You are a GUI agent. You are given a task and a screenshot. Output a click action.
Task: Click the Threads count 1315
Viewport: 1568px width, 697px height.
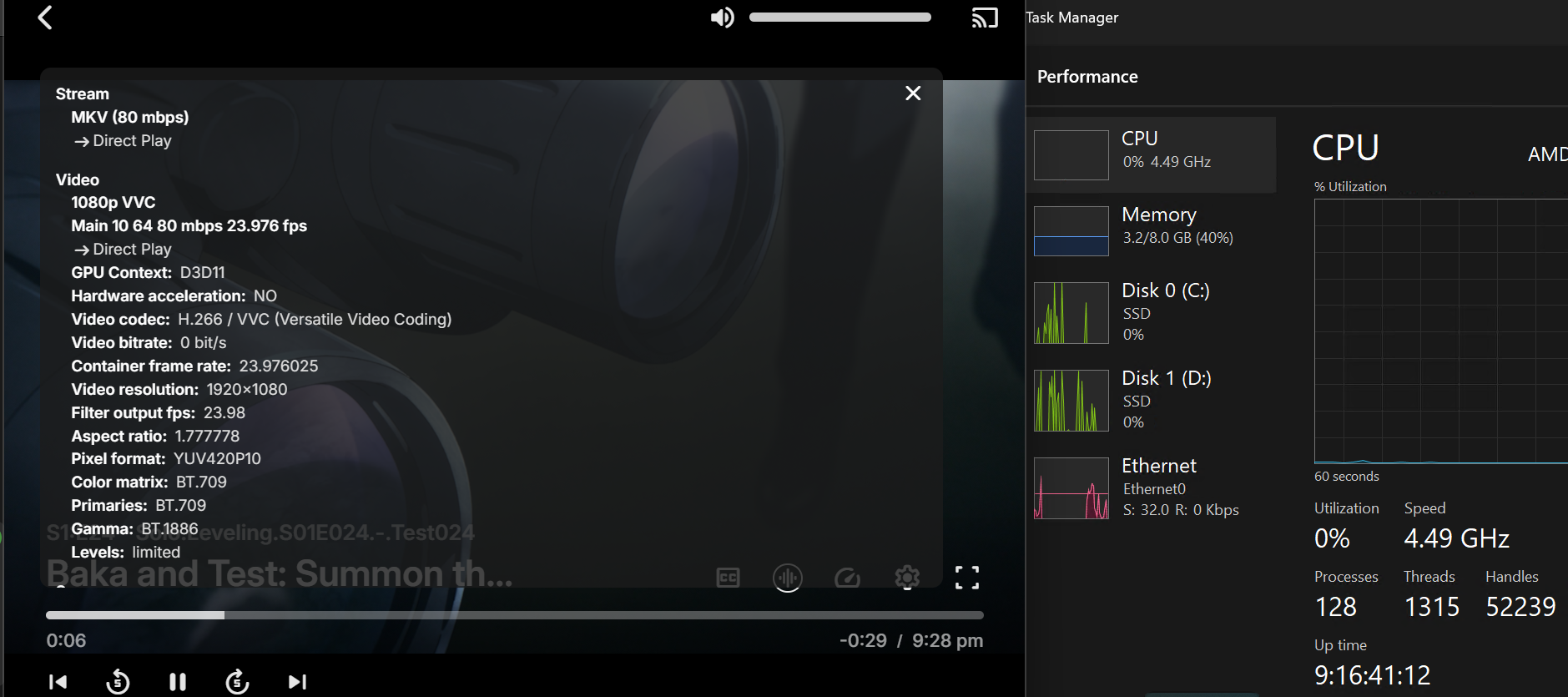1432,607
